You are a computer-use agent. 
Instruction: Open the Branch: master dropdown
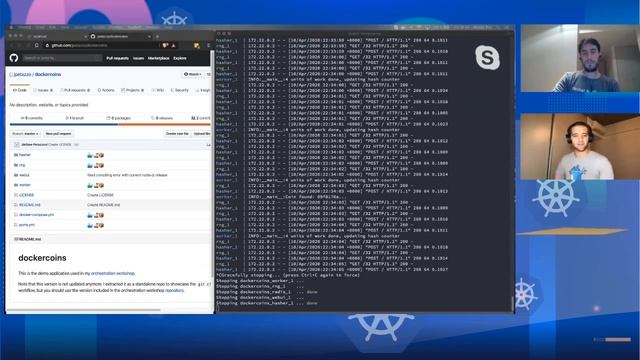coord(25,133)
